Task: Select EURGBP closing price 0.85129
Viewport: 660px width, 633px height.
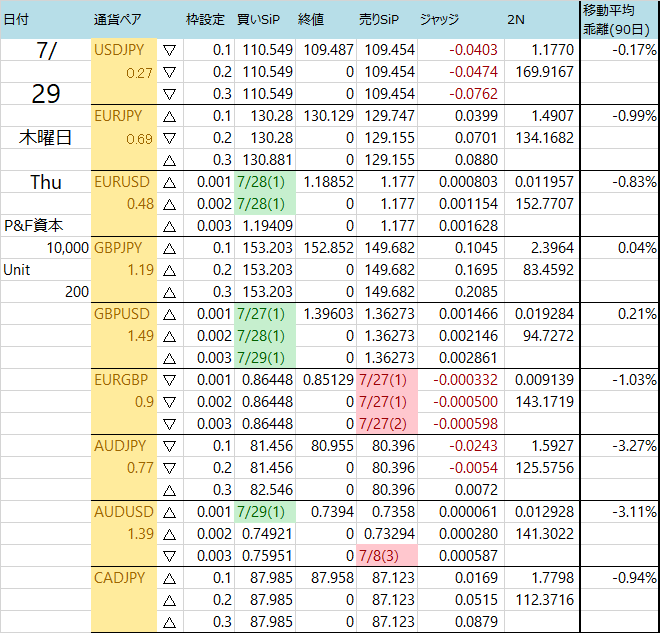Action: [328, 380]
